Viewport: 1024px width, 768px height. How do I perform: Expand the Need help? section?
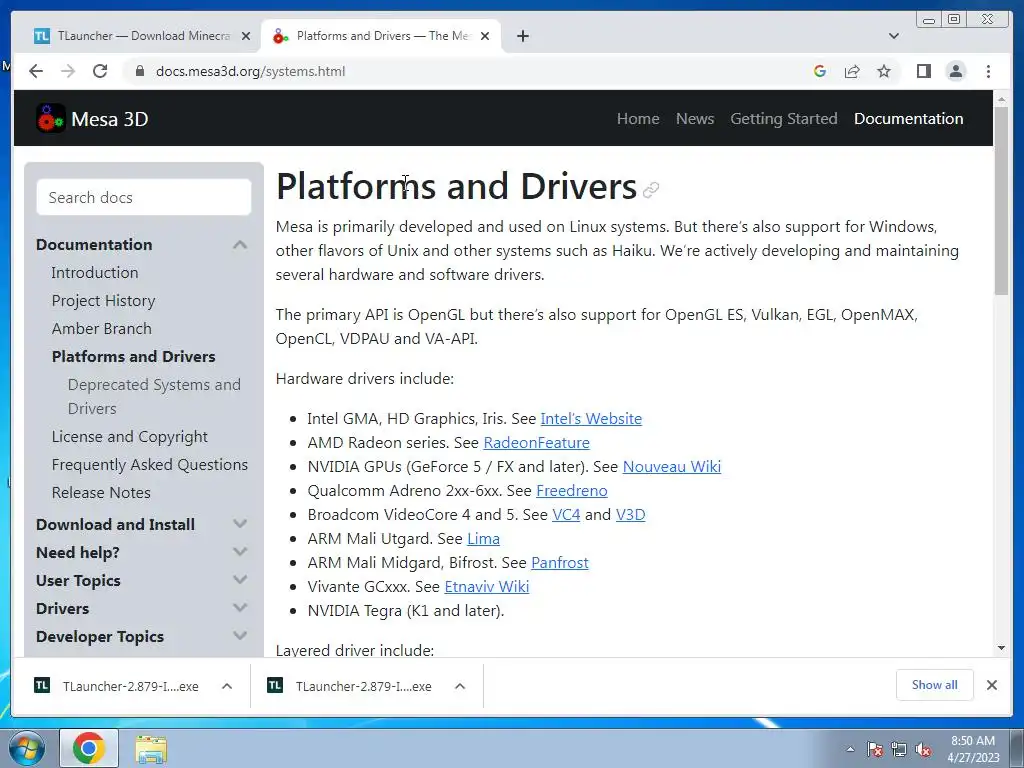[x=240, y=552]
